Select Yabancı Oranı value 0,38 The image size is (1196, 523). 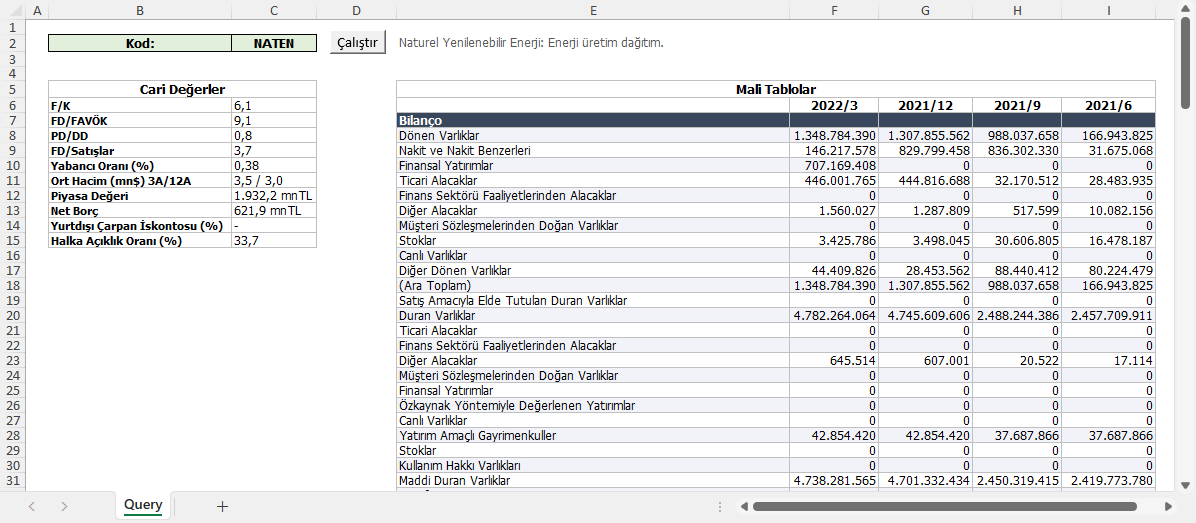coord(274,165)
